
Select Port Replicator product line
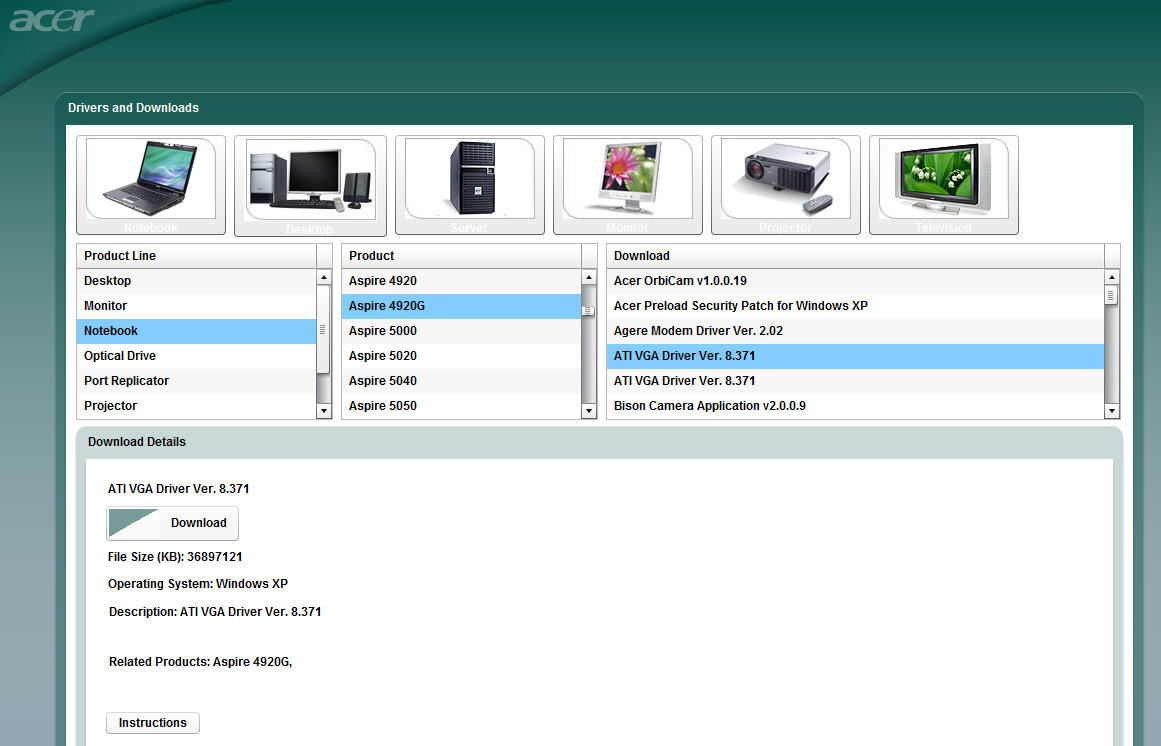click(x=126, y=381)
